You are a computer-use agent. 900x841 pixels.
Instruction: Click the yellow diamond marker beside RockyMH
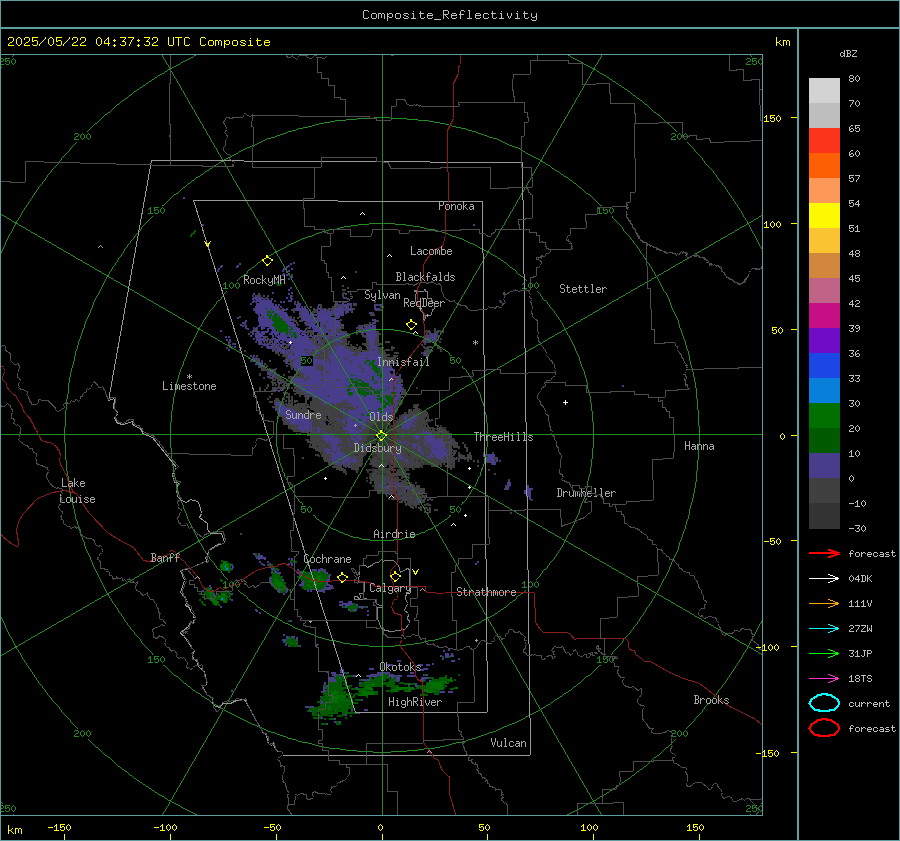click(267, 261)
